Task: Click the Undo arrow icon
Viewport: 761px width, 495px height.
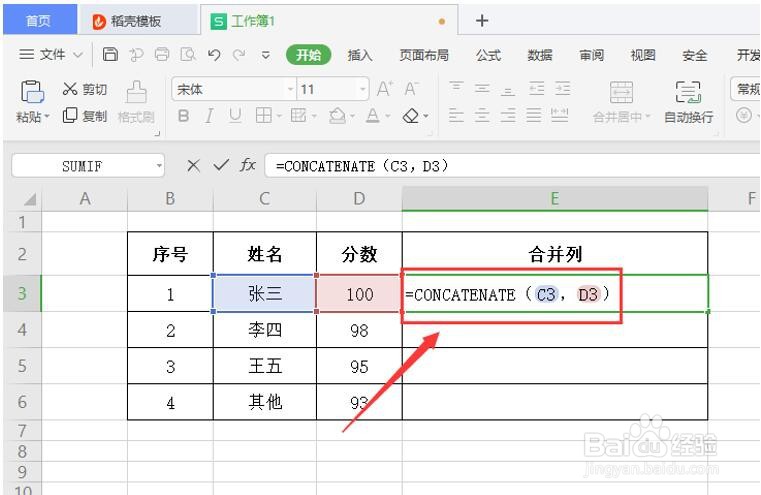Action: coord(214,55)
